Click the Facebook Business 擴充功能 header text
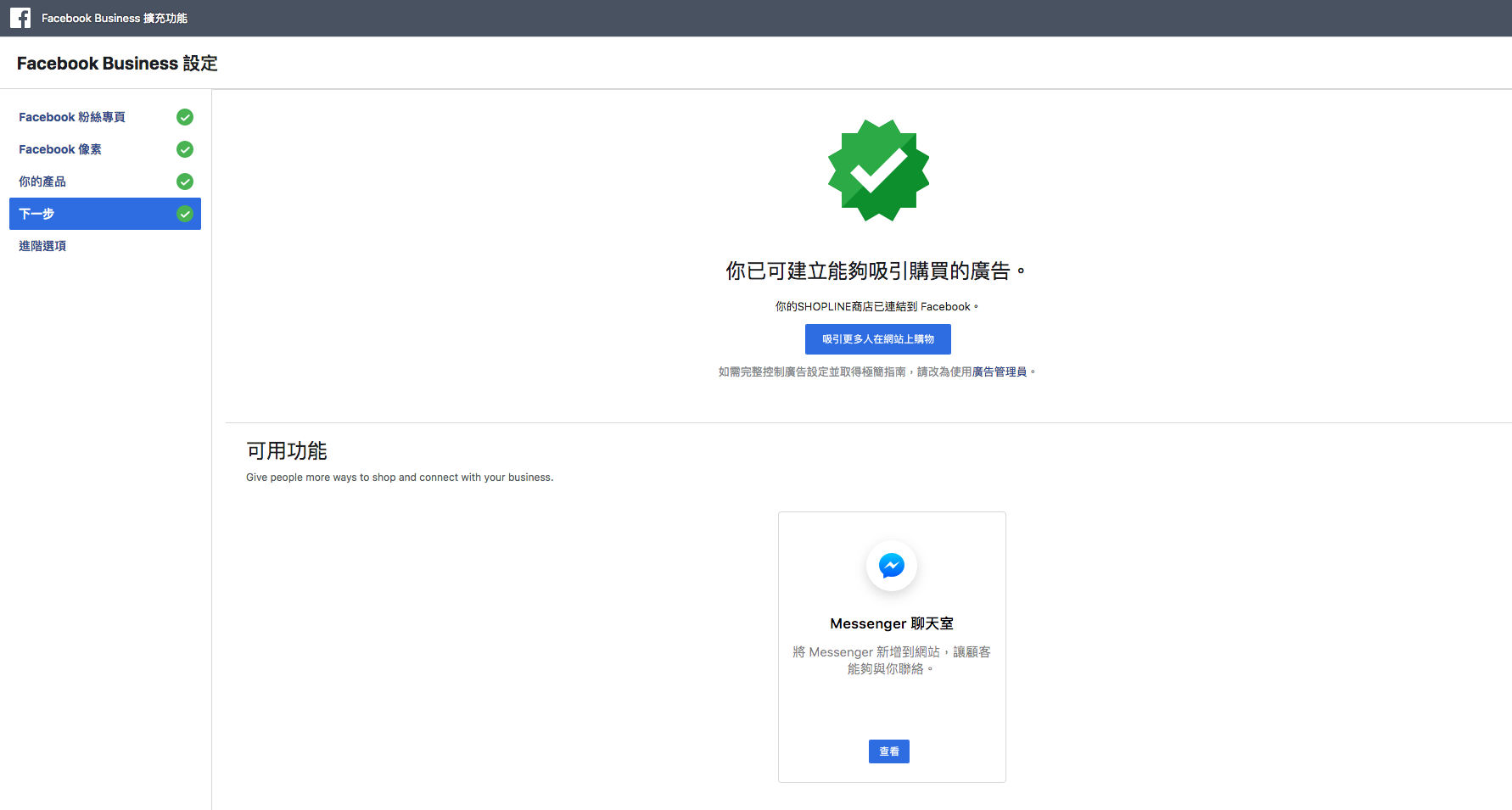This screenshot has width=1512, height=810. point(115,18)
